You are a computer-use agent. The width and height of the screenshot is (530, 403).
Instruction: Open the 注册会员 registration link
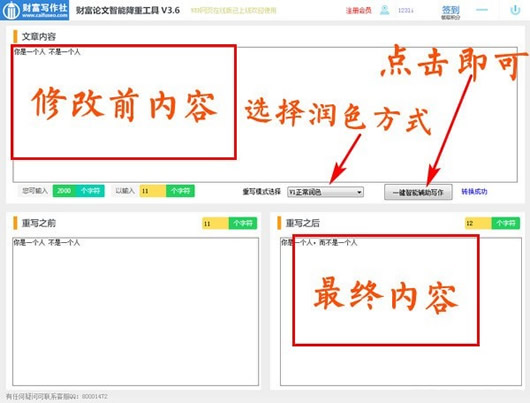pos(358,10)
